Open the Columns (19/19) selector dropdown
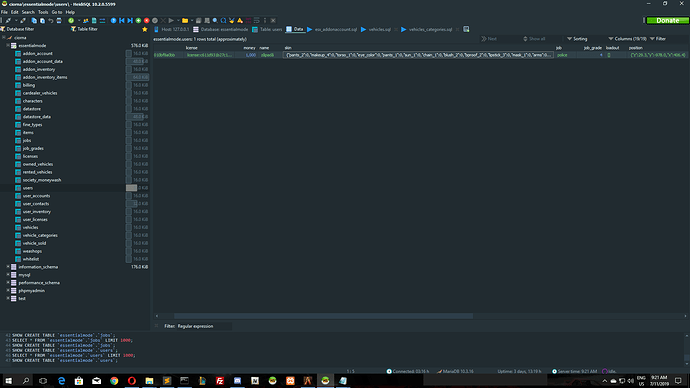Image resolution: width=690 pixels, height=388 pixels. click(627, 39)
